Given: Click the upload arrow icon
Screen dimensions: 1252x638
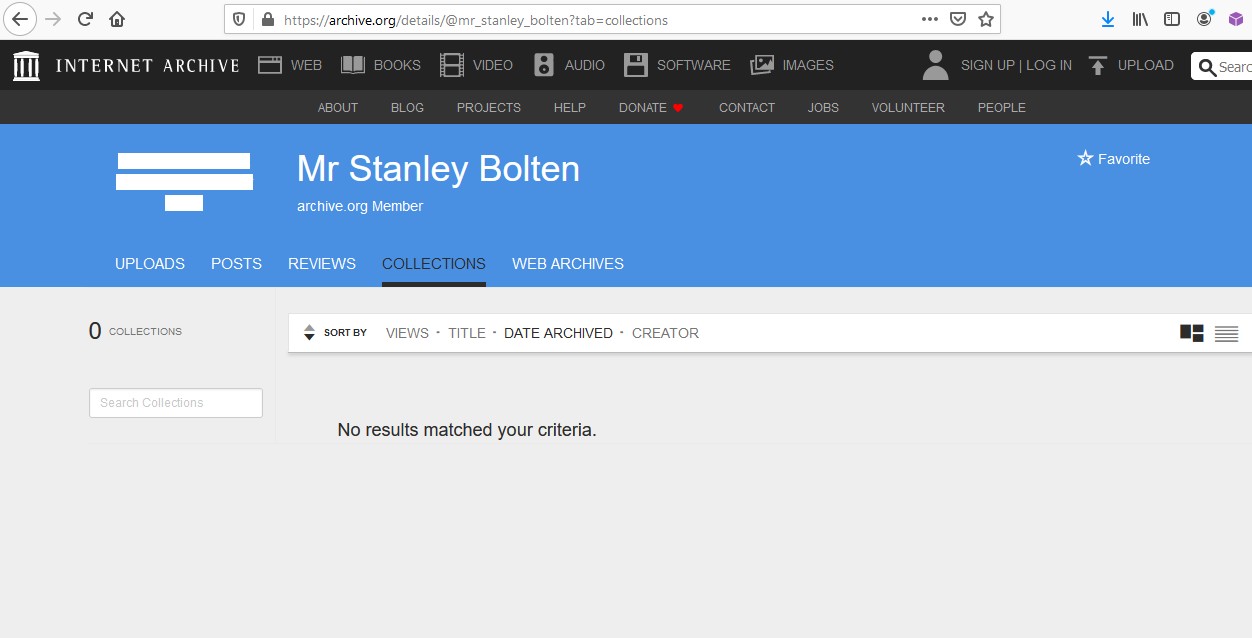Looking at the screenshot, I should click(x=1098, y=65).
